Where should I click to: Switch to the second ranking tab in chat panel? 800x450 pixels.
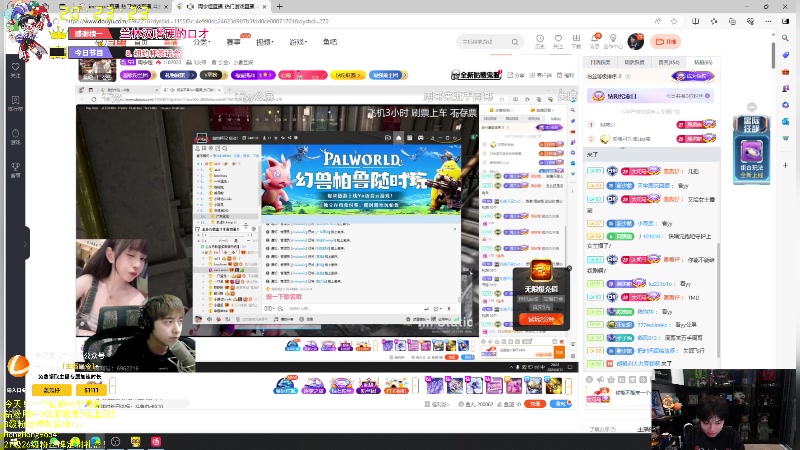point(634,62)
